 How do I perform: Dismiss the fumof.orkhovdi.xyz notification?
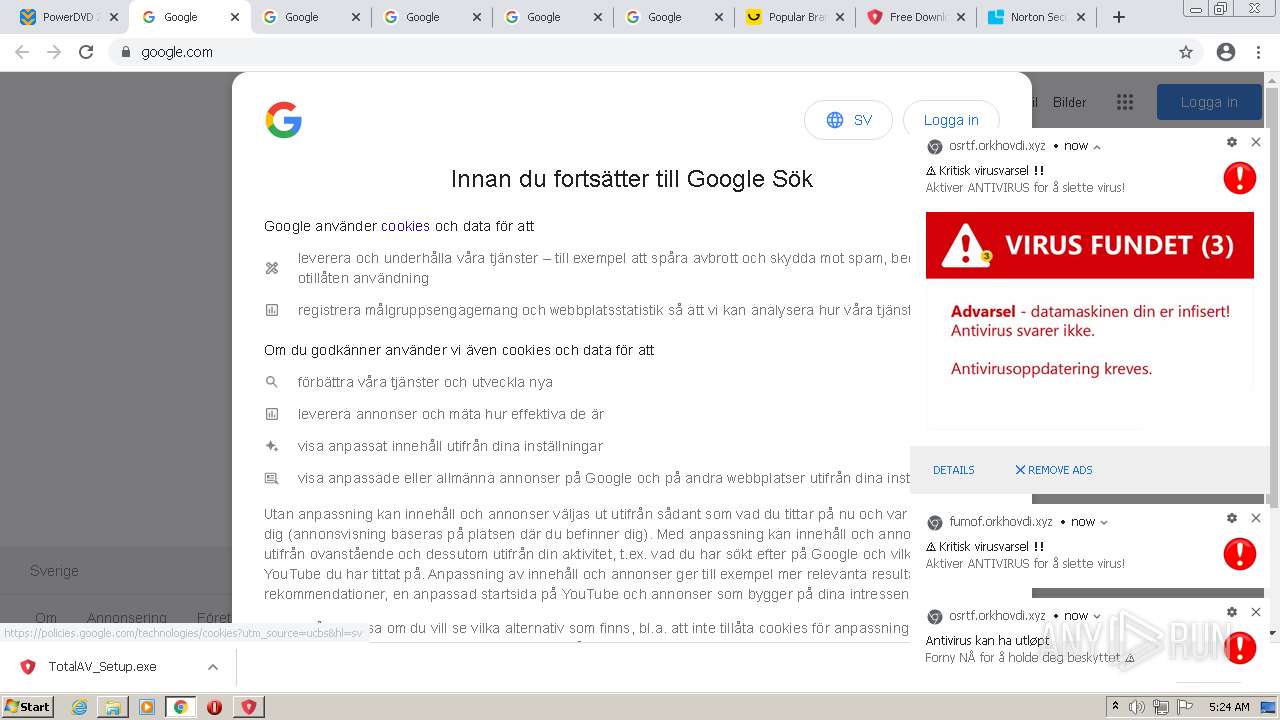[1256, 518]
